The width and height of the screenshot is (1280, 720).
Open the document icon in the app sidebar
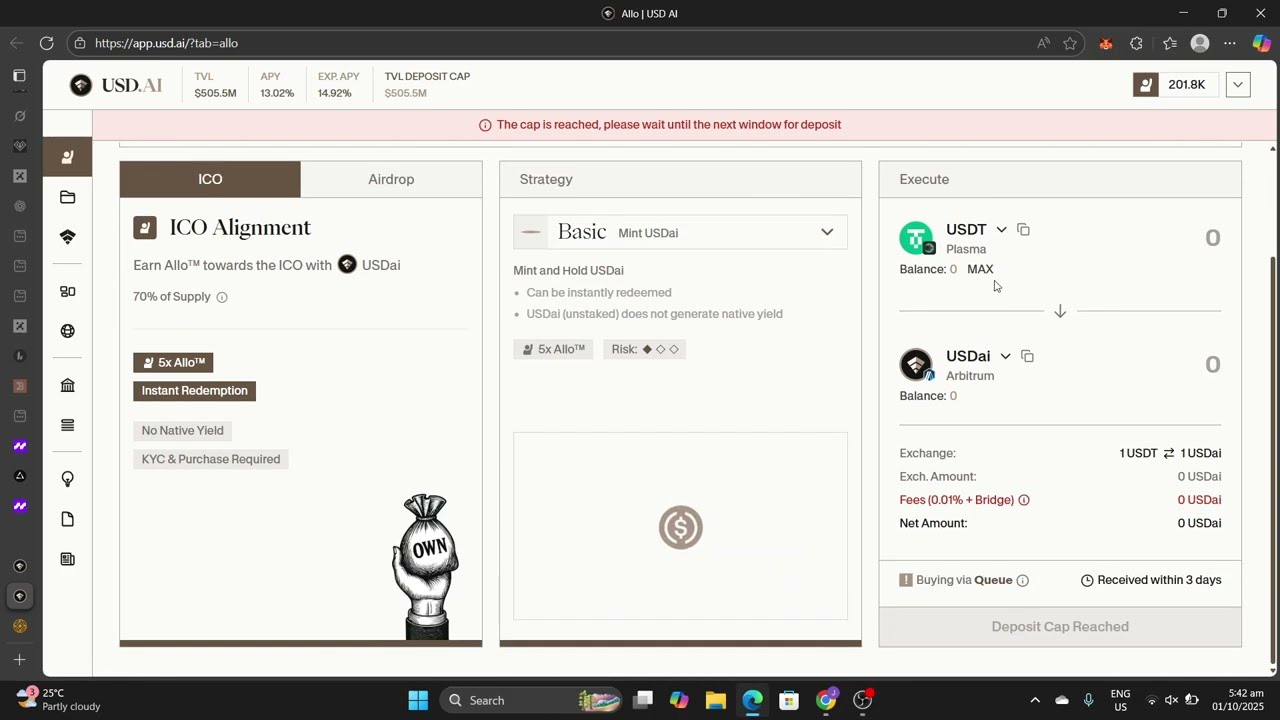click(x=68, y=519)
